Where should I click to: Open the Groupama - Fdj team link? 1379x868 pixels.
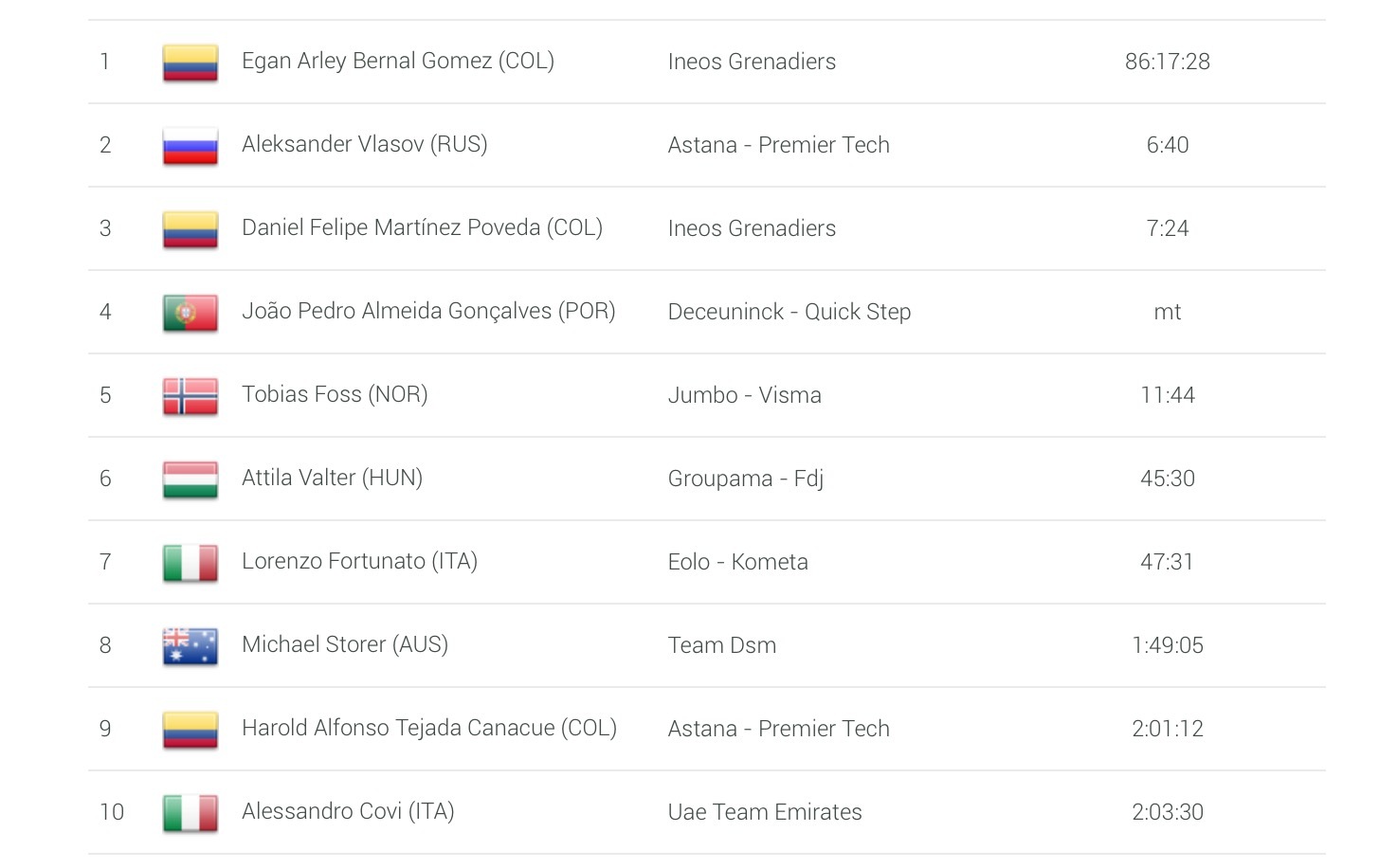pos(745,479)
